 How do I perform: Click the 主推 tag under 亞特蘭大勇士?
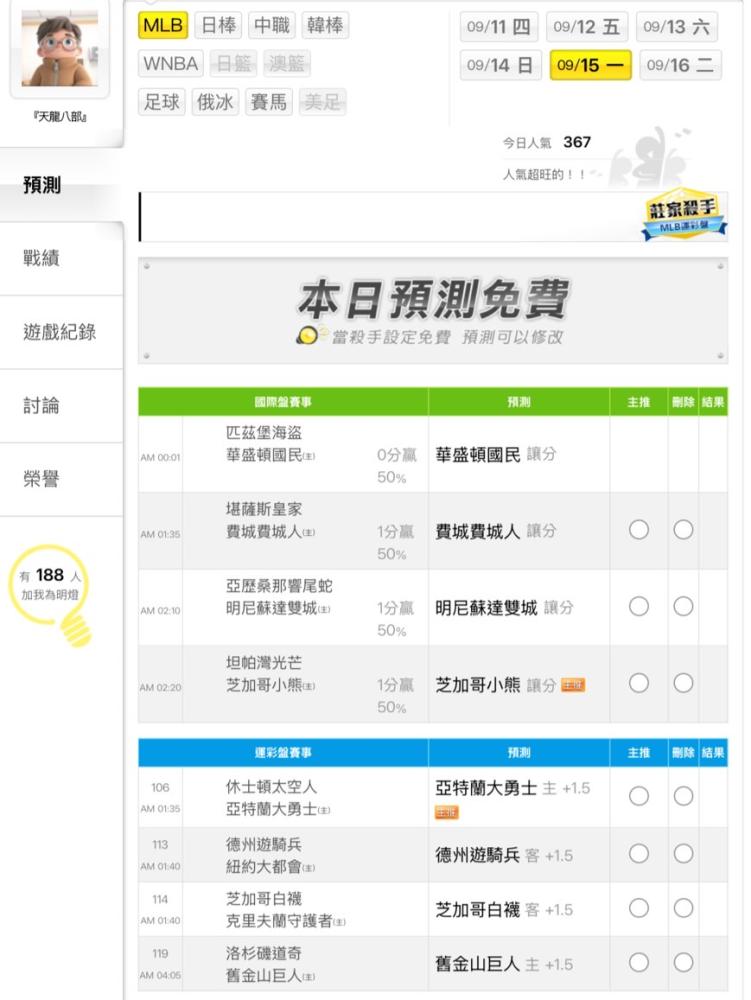click(447, 812)
